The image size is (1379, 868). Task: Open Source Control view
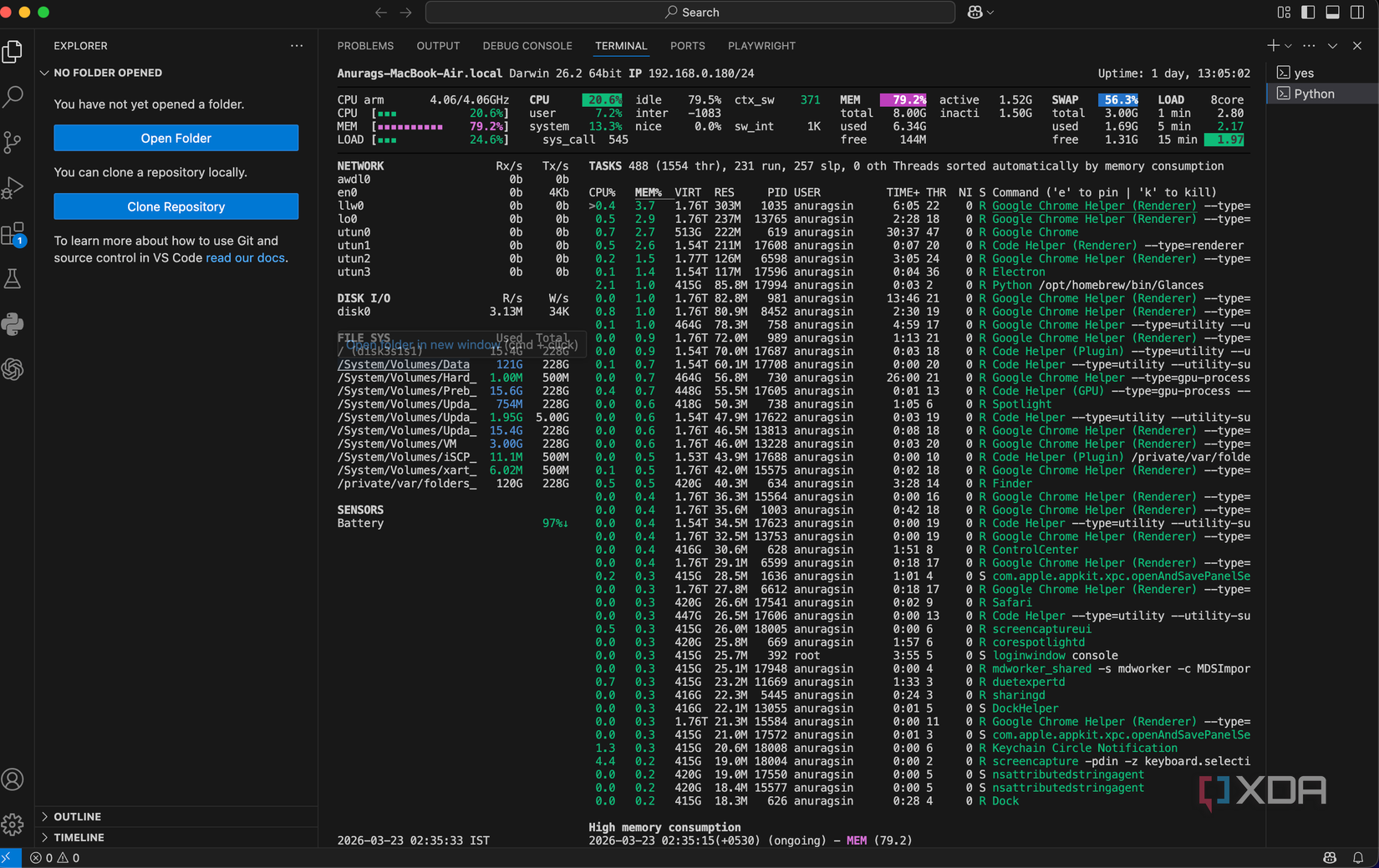click(x=13, y=142)
